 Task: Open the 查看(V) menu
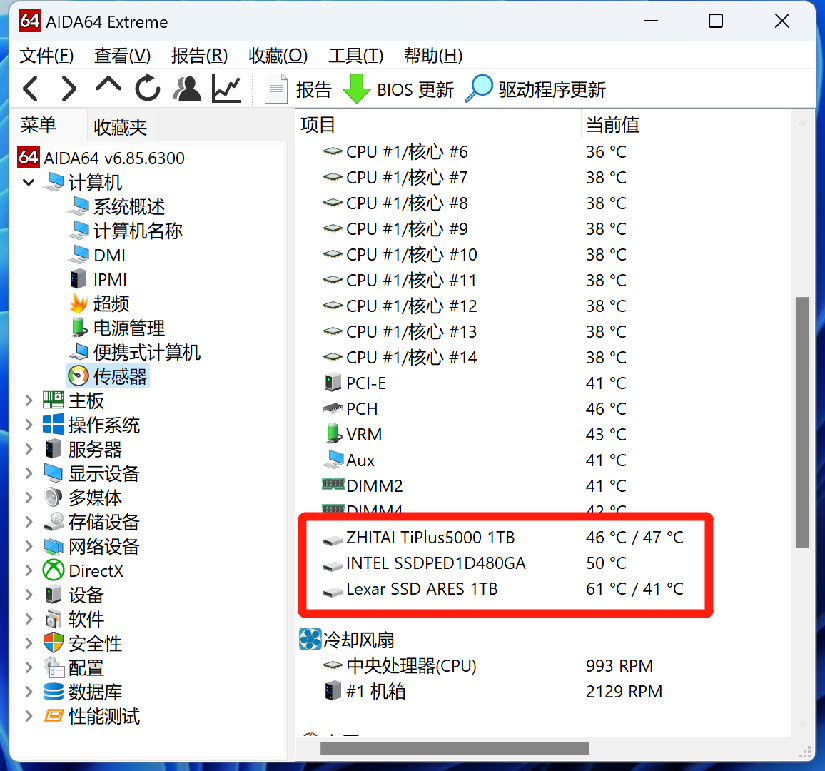[122, 56]
